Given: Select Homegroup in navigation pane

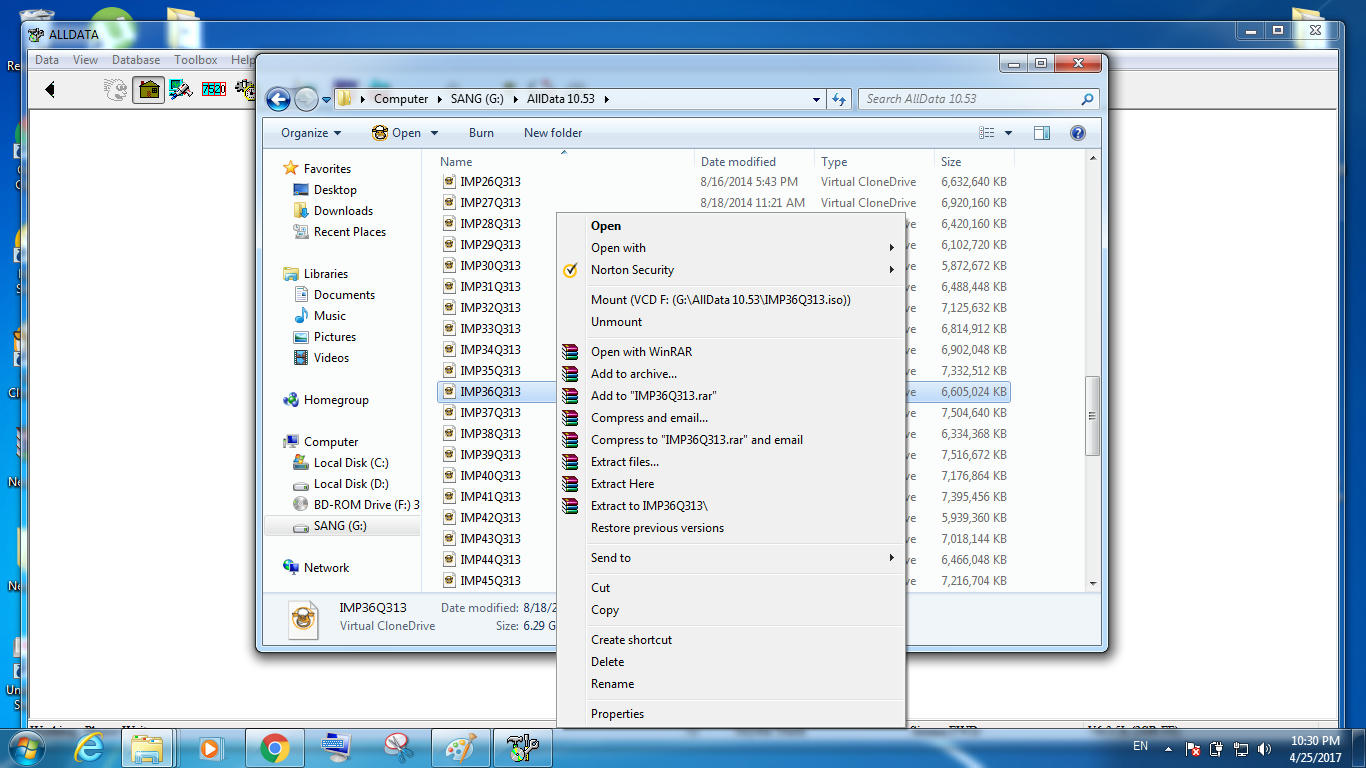Looking at the screenshot, I should [336, 400].
